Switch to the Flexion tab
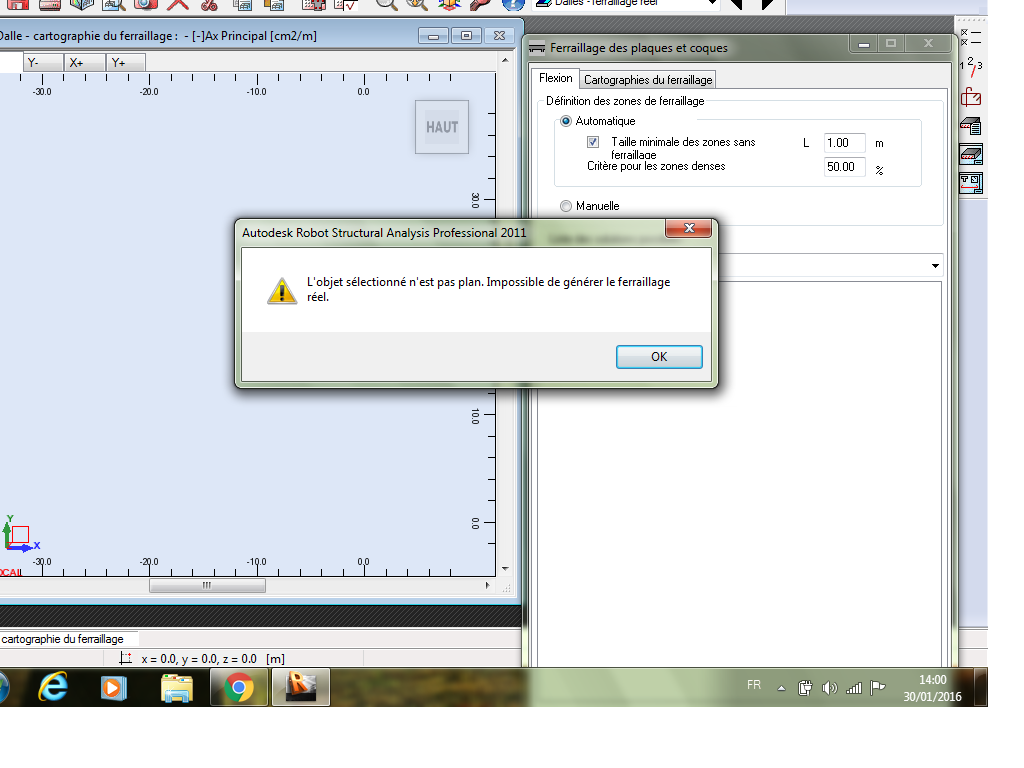 point(555,78)
